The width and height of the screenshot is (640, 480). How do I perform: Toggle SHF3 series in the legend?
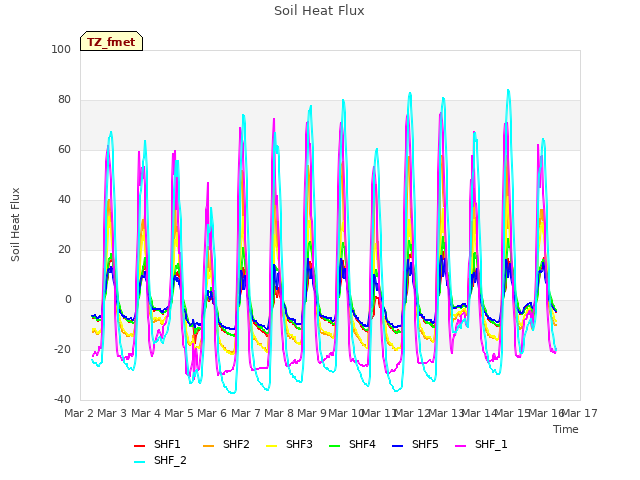[x=289, y=444]
